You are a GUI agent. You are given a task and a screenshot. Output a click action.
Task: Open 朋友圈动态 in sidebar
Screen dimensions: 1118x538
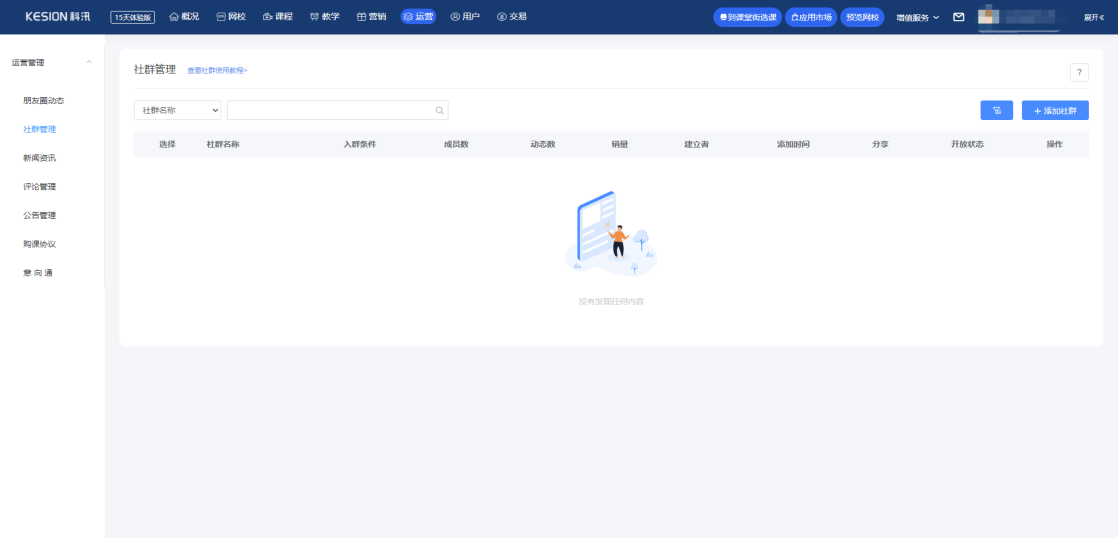tap(43, 101)
